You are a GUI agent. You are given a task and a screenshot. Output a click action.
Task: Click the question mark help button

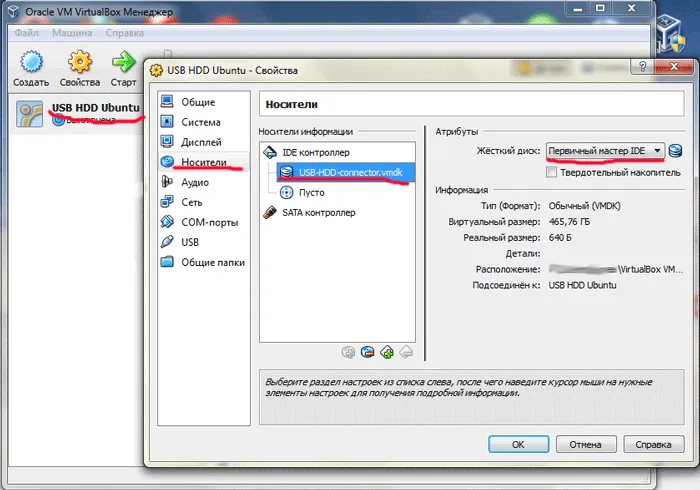pos(642,67)
